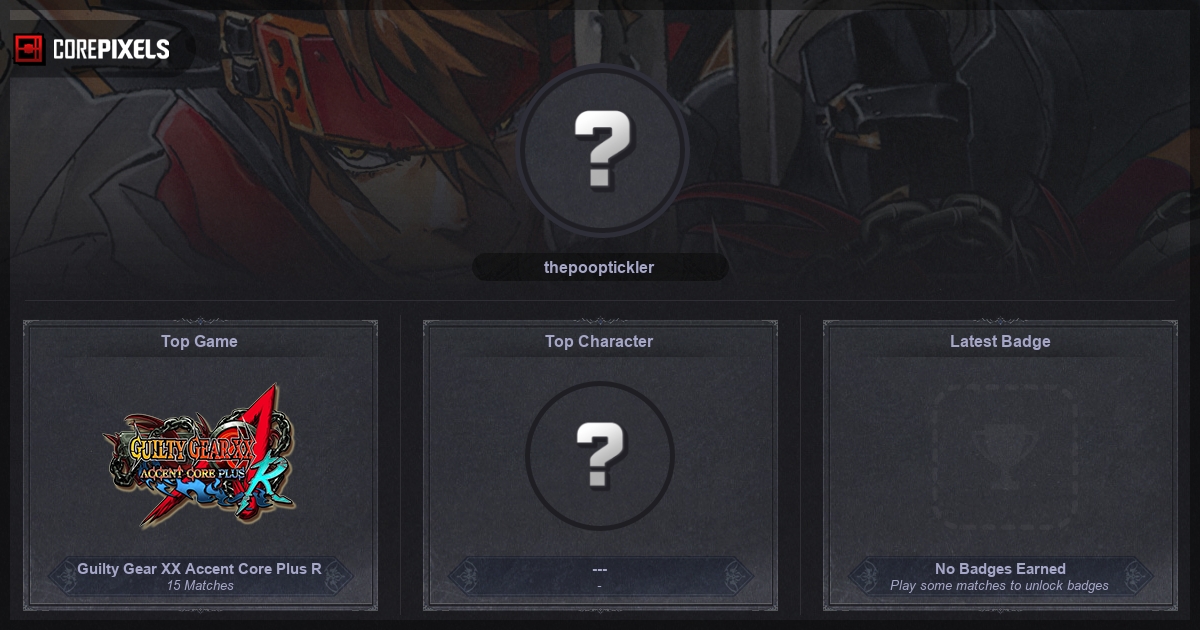1200x630 pixels.
Task: Click Play some matches to unlock badges
Action: (x=1000, y=586)
